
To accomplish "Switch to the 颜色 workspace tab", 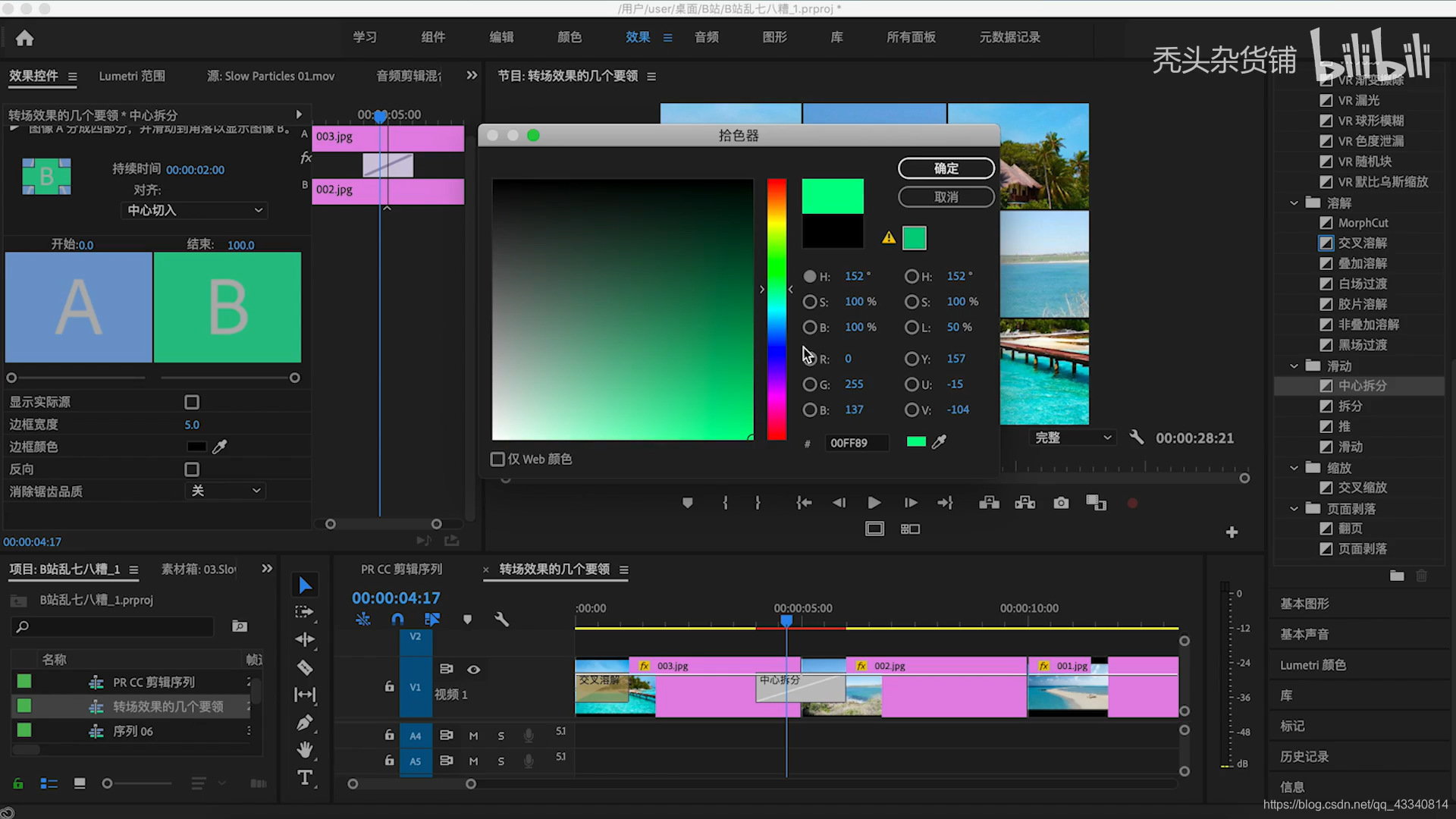I will pos(569,37).
